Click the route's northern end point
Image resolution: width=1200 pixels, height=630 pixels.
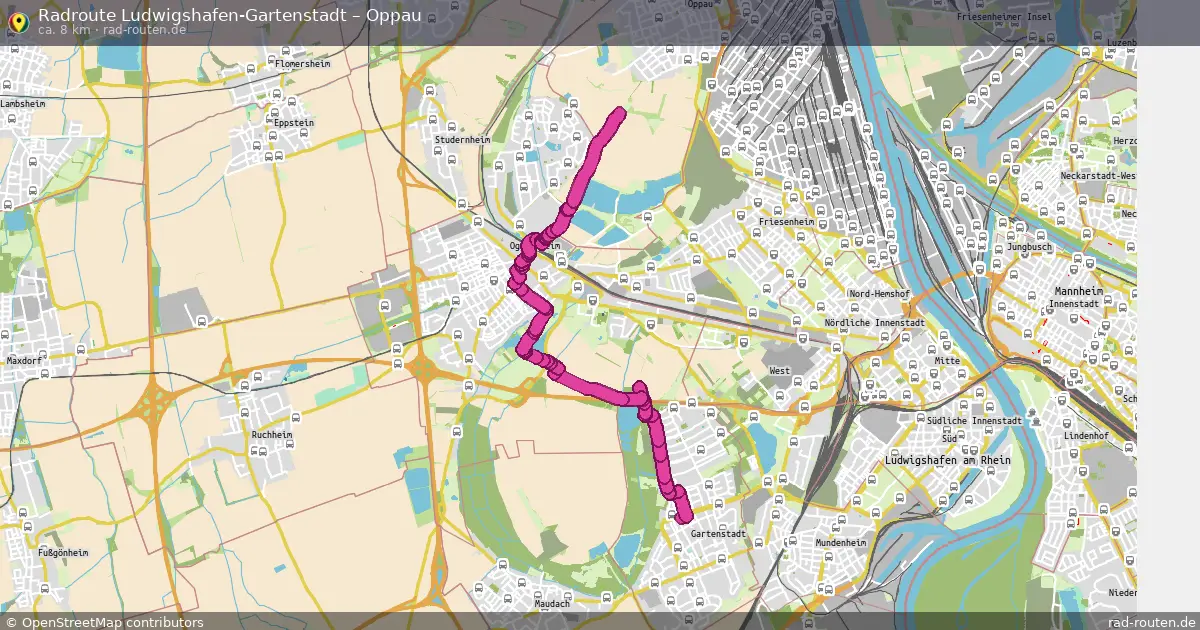[621, 112]
